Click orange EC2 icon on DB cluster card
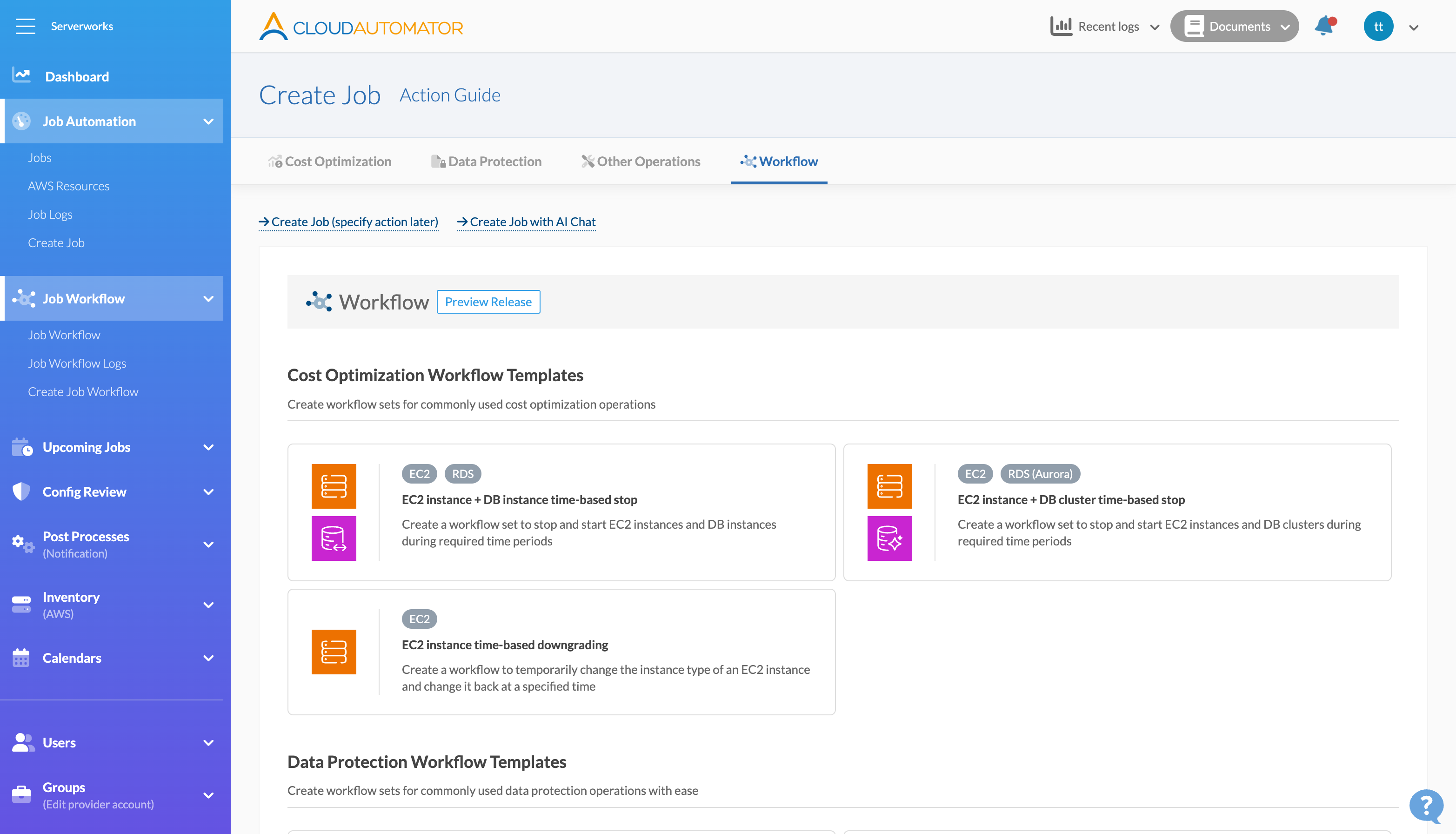This screenshot has height=834, width=1456. 890,486
